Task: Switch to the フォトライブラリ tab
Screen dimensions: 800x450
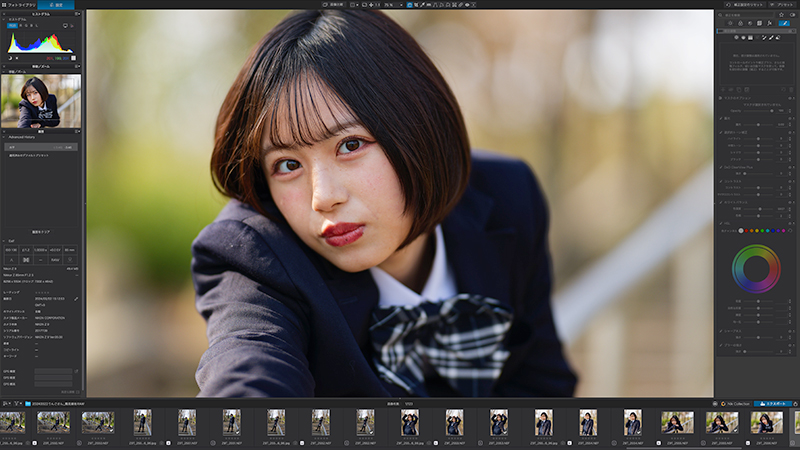Action: pos(18,5)
